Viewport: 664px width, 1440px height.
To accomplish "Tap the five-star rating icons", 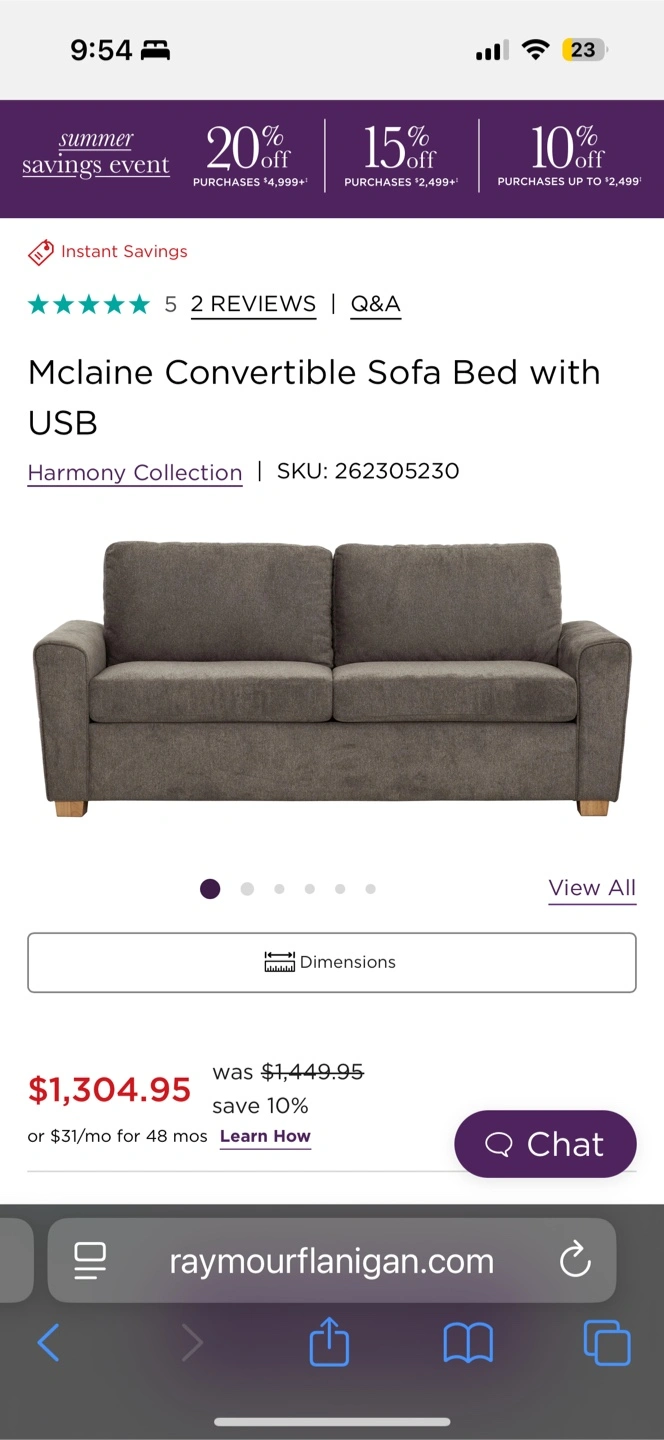I will (89, 304).
